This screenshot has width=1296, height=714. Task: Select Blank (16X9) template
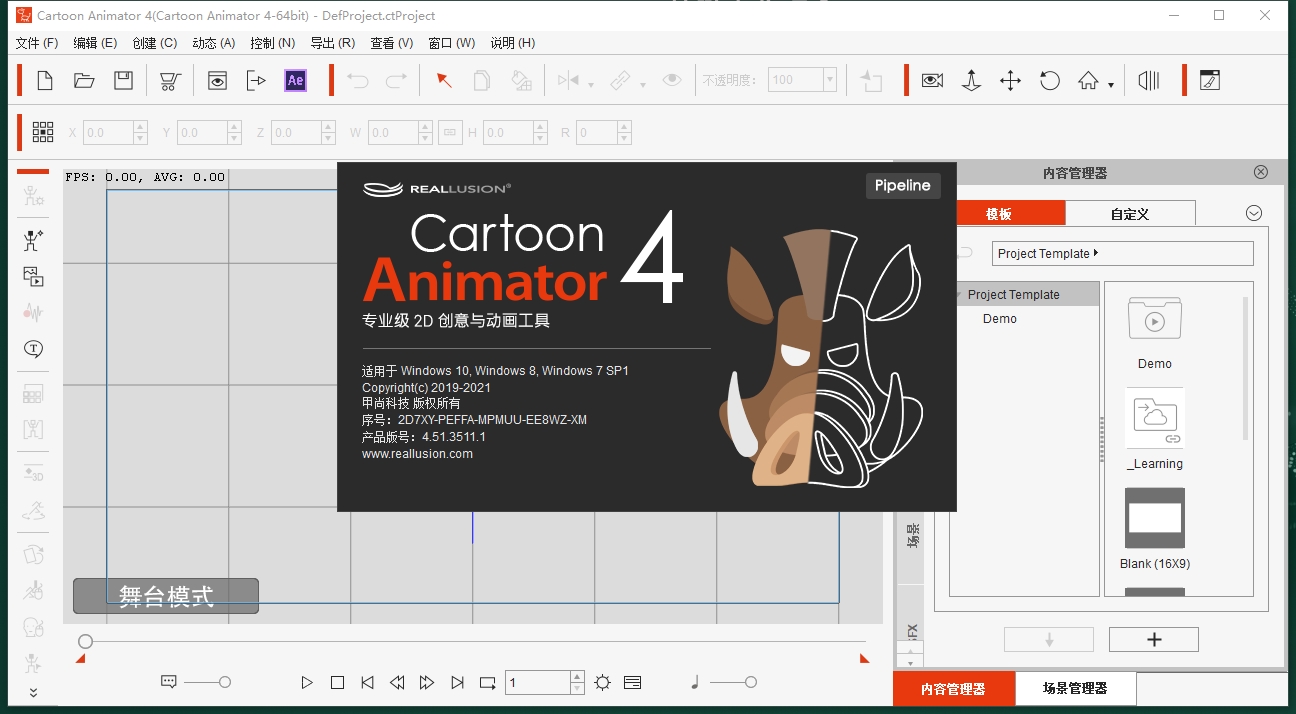pos(1155,518)
